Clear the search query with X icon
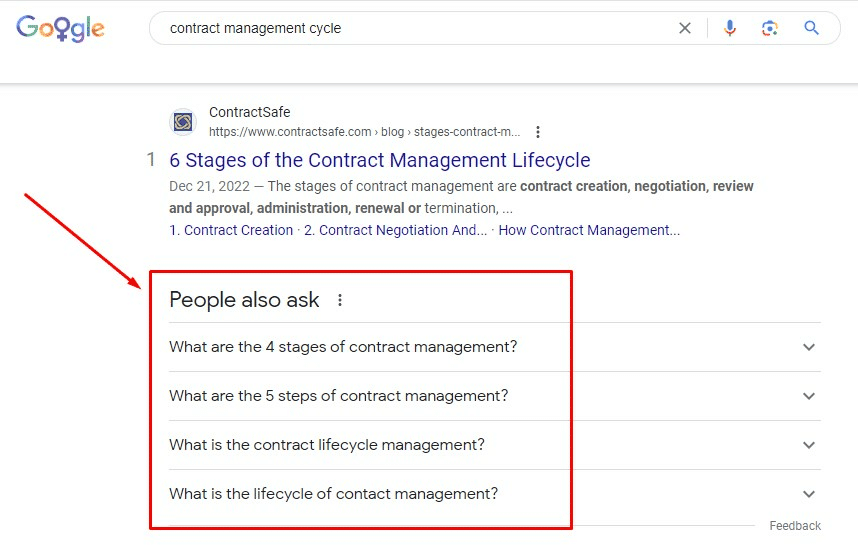The height and width of the screenshot is (551, 858). pos(685,28)
